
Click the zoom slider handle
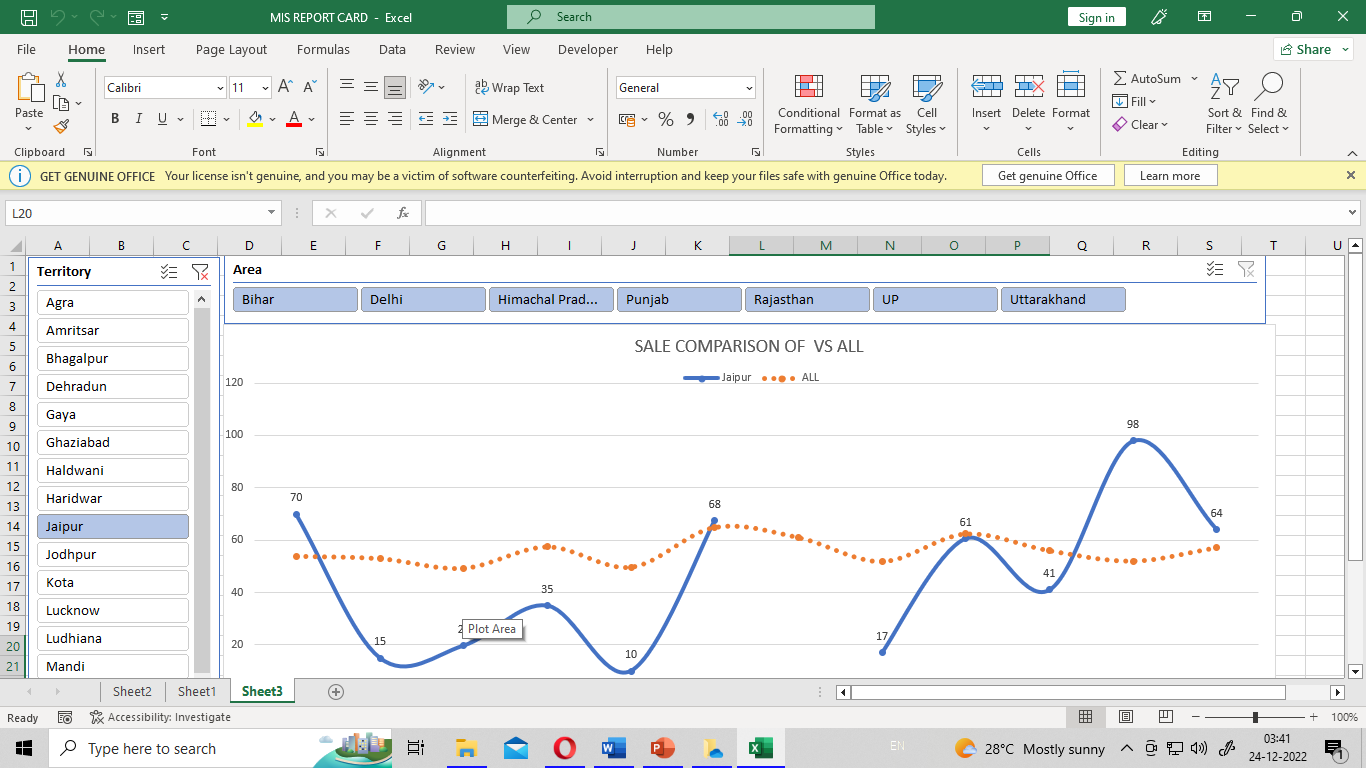1255,717
